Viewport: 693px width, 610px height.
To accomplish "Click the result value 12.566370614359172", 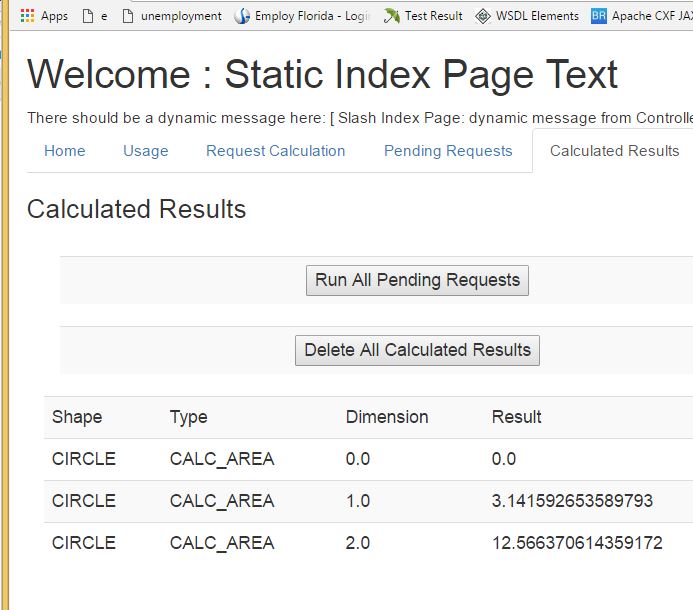I will [577, 543].
